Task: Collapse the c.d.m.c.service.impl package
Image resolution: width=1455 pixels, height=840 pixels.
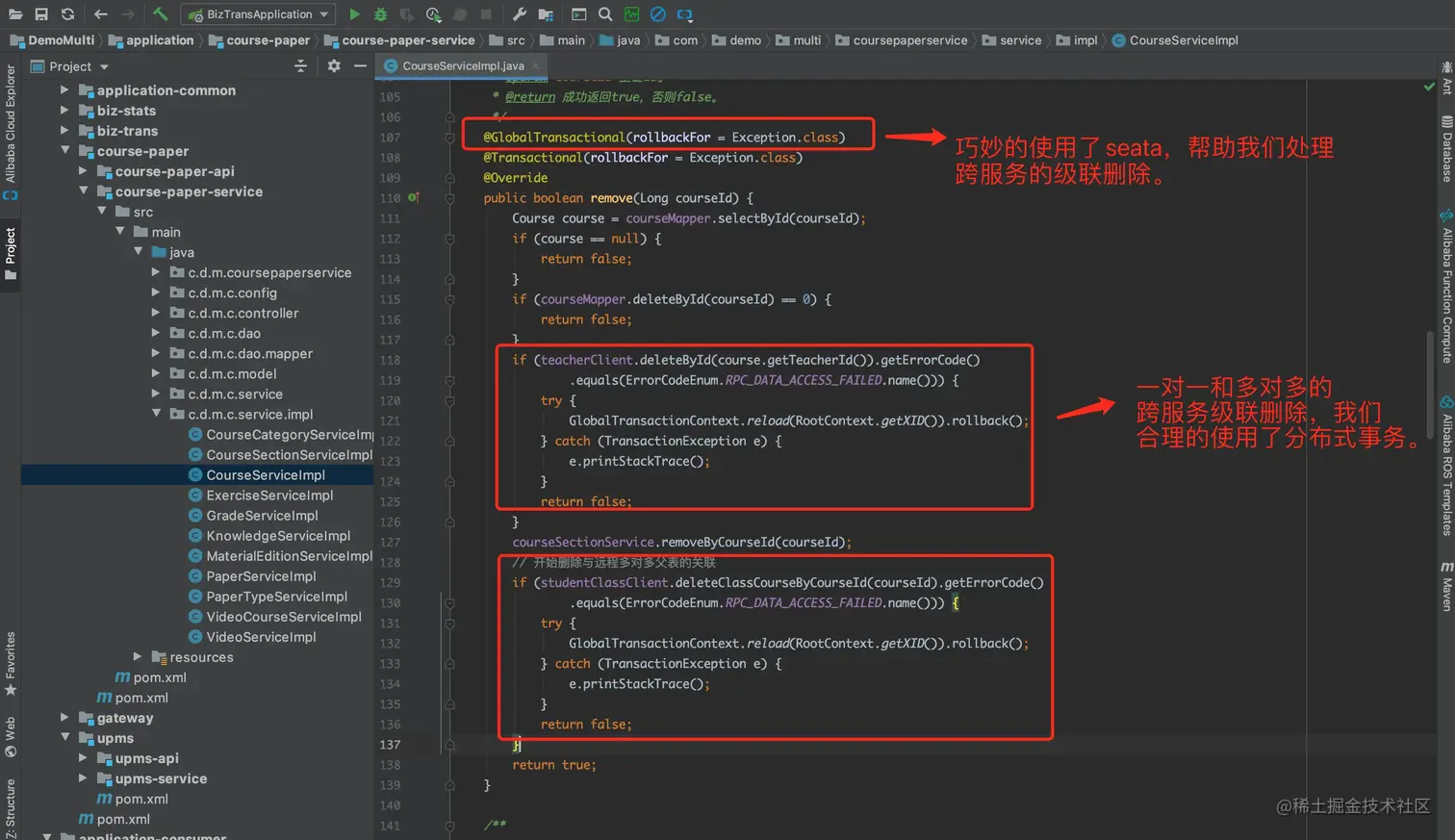Action: click(157, 414)
